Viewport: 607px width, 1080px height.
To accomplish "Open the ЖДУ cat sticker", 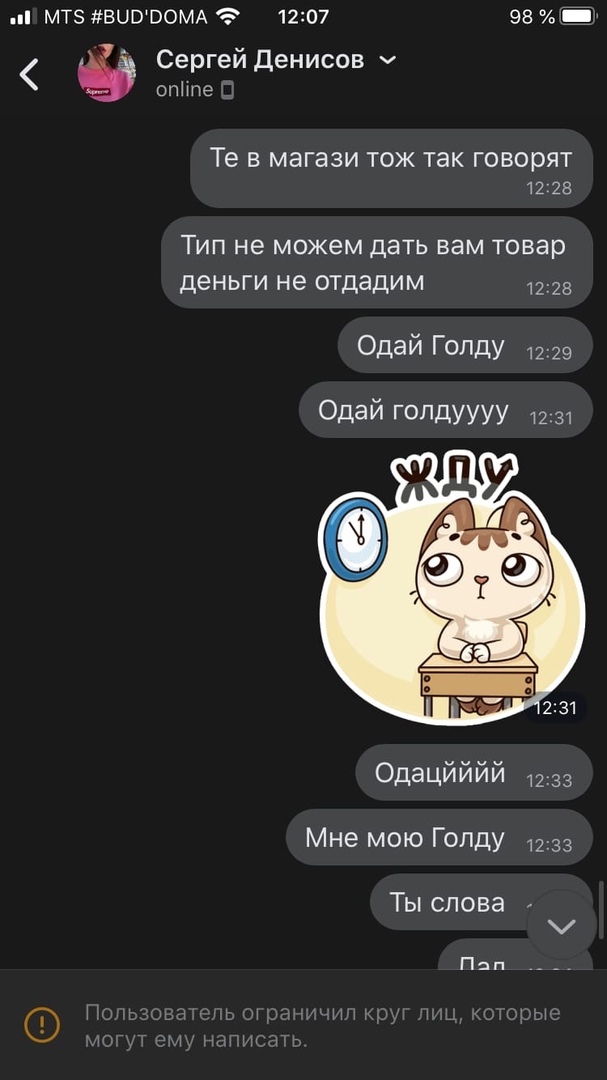I will point(452,587).
